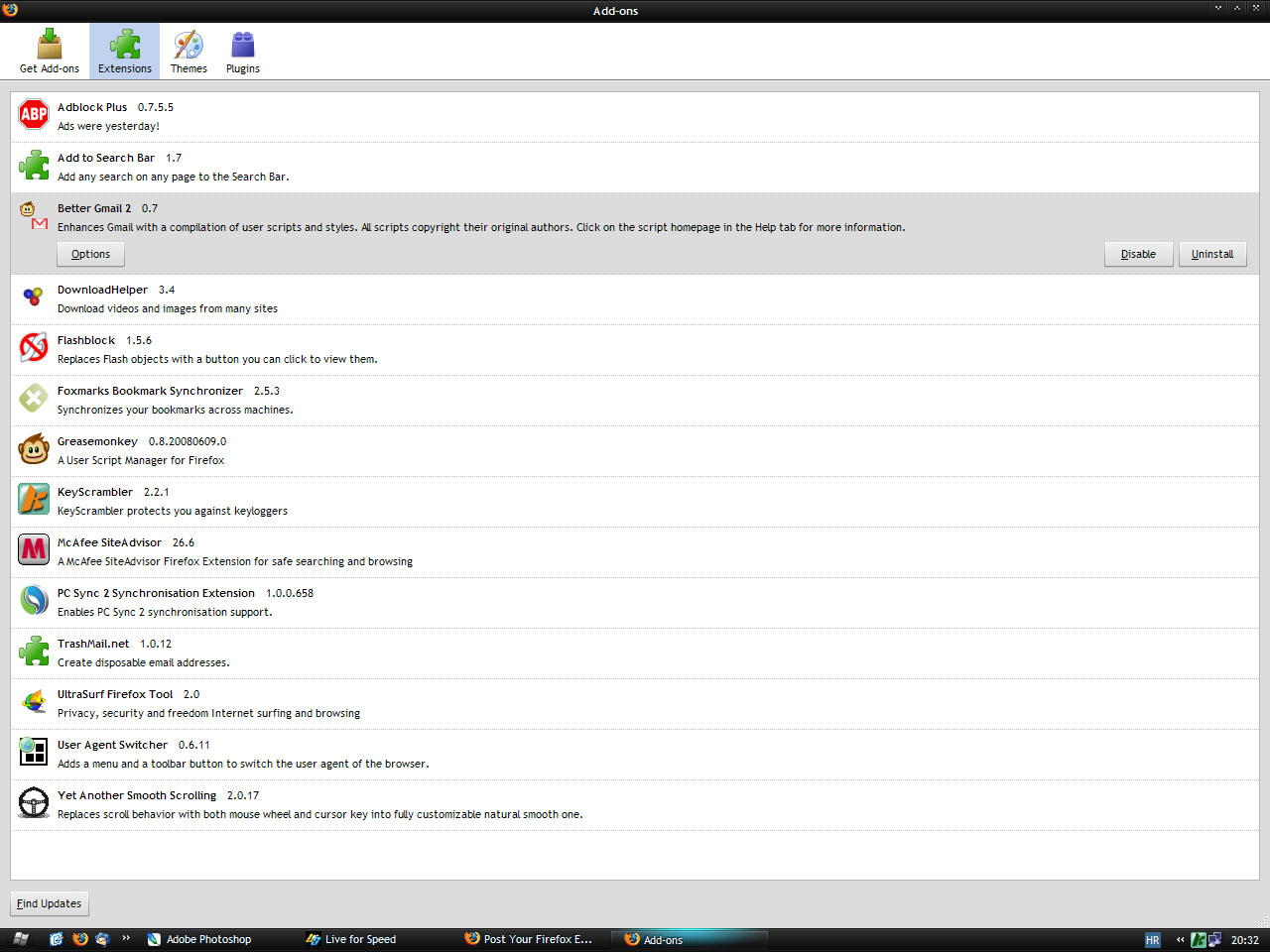
Task: Click the Greasemonkey monkey icon
Action: click(x=34, y=449)
